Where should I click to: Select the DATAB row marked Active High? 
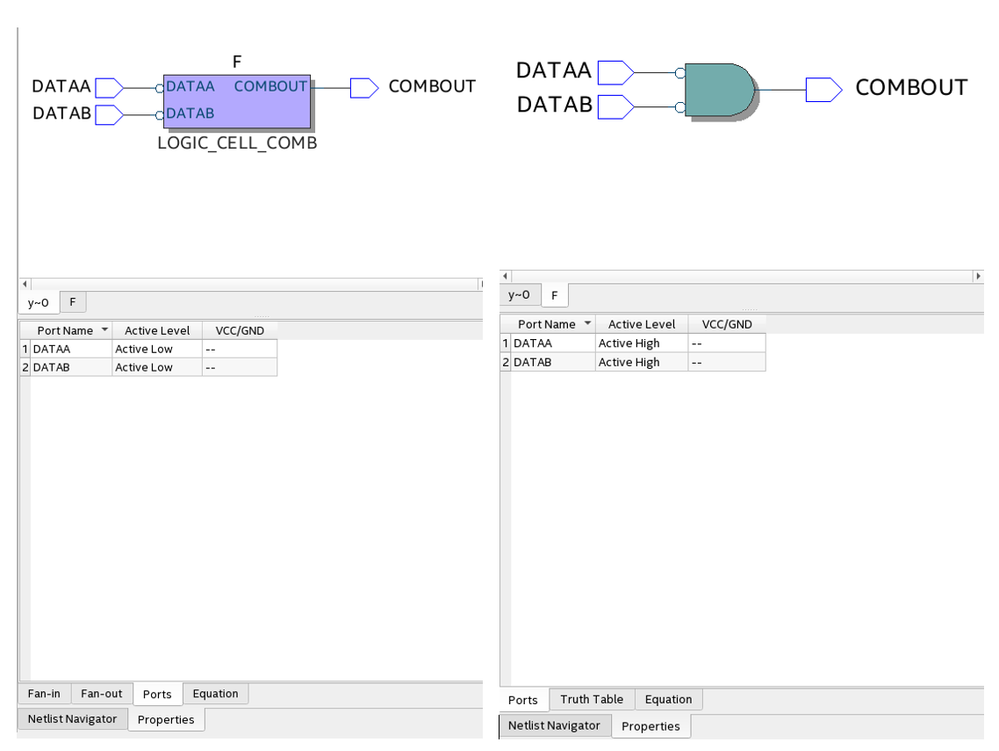[x=552, y=362]
